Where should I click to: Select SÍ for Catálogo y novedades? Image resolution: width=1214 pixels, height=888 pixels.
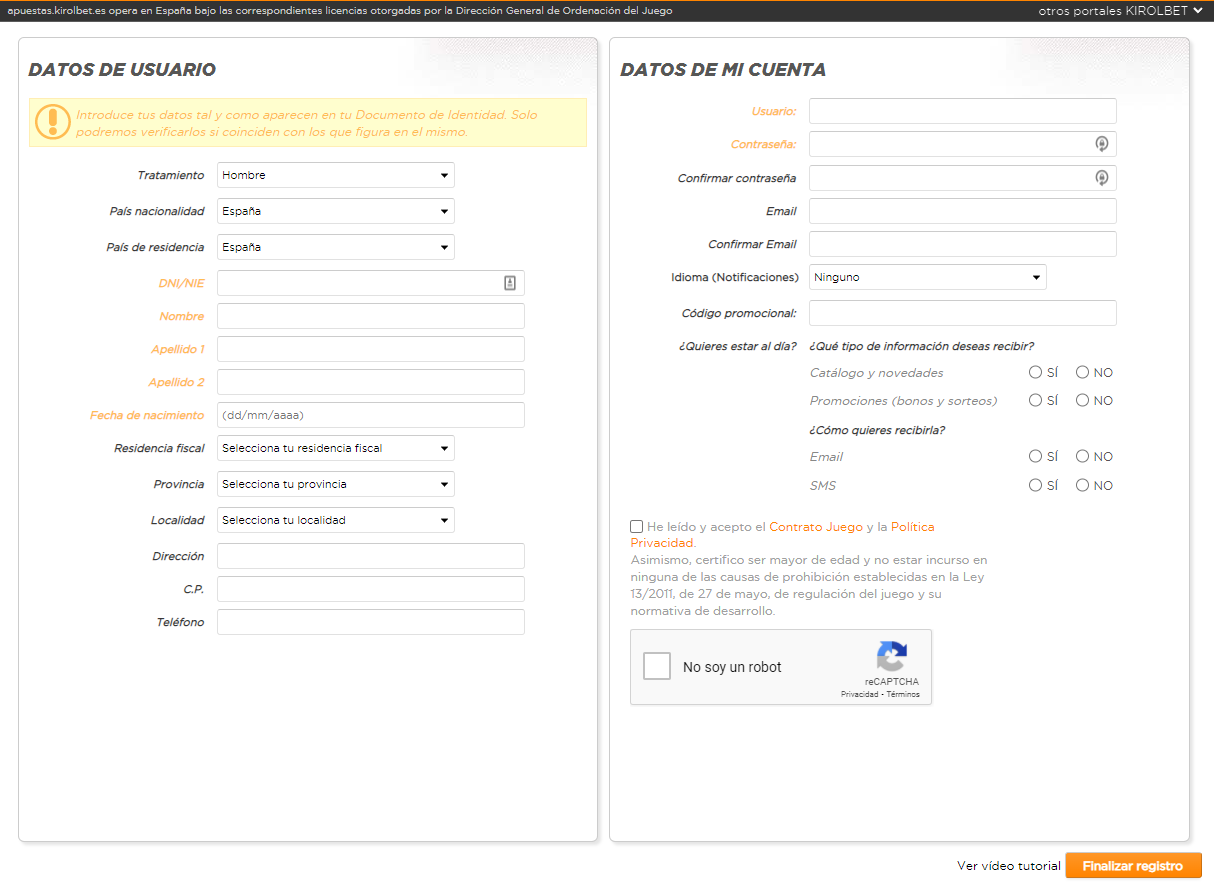point(1035,371)
